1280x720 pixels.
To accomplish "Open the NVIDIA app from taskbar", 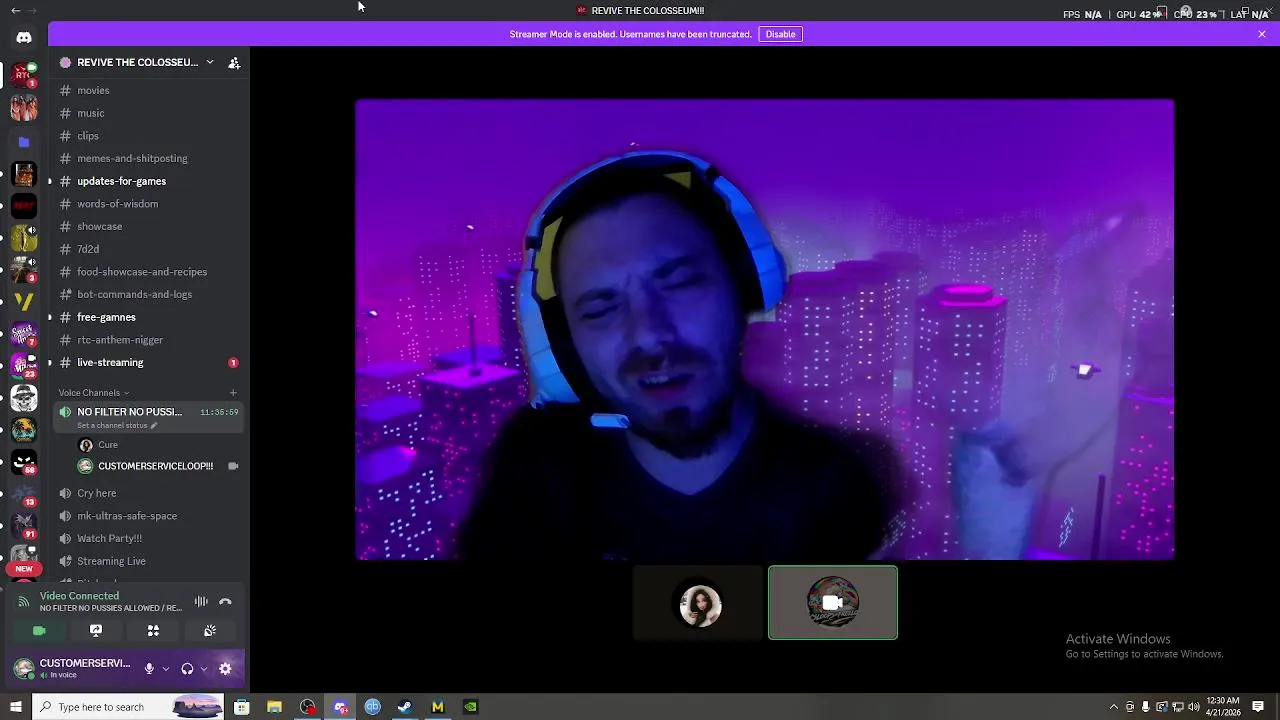I will (470, 707).
